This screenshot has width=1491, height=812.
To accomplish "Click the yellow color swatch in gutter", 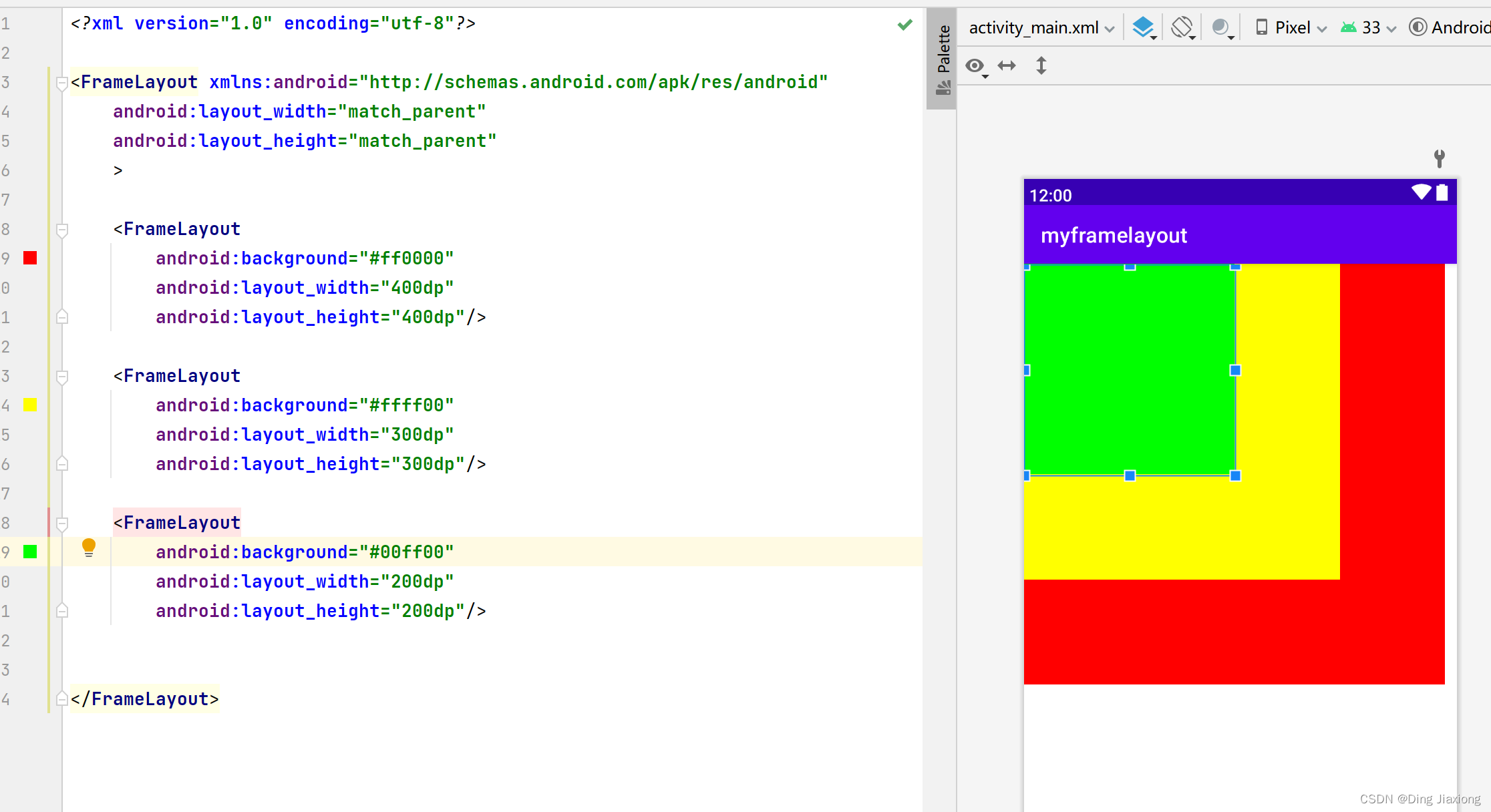I will [30, 405].
